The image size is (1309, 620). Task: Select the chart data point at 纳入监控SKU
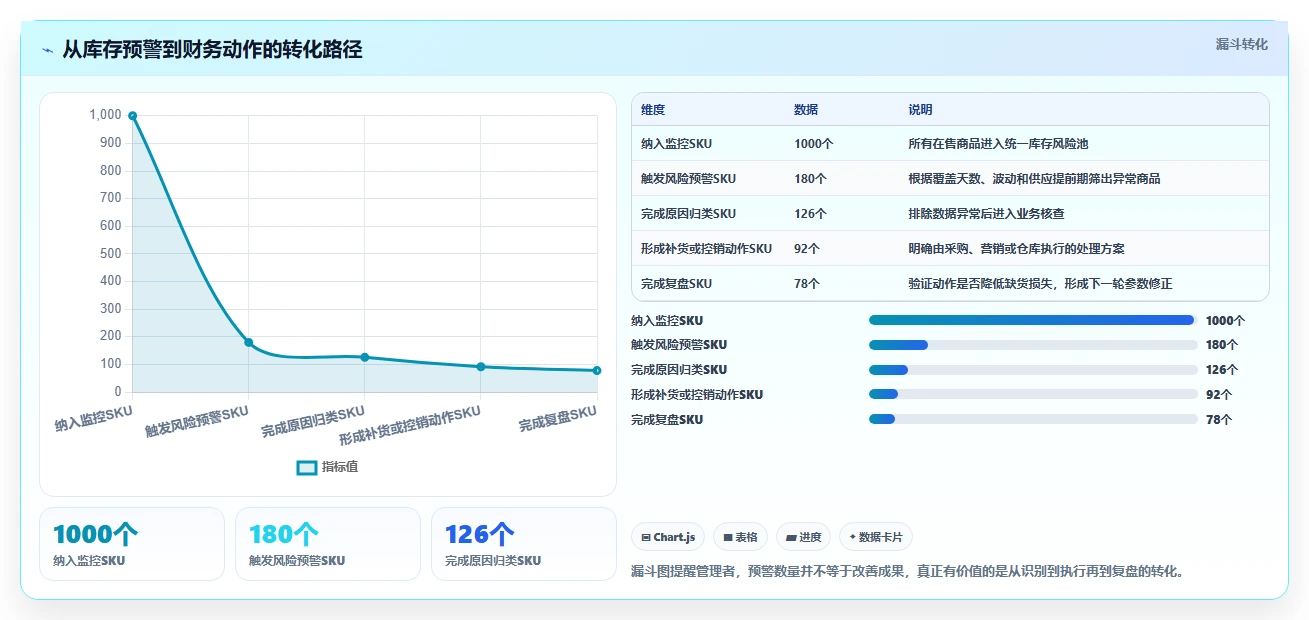(132, 115)
